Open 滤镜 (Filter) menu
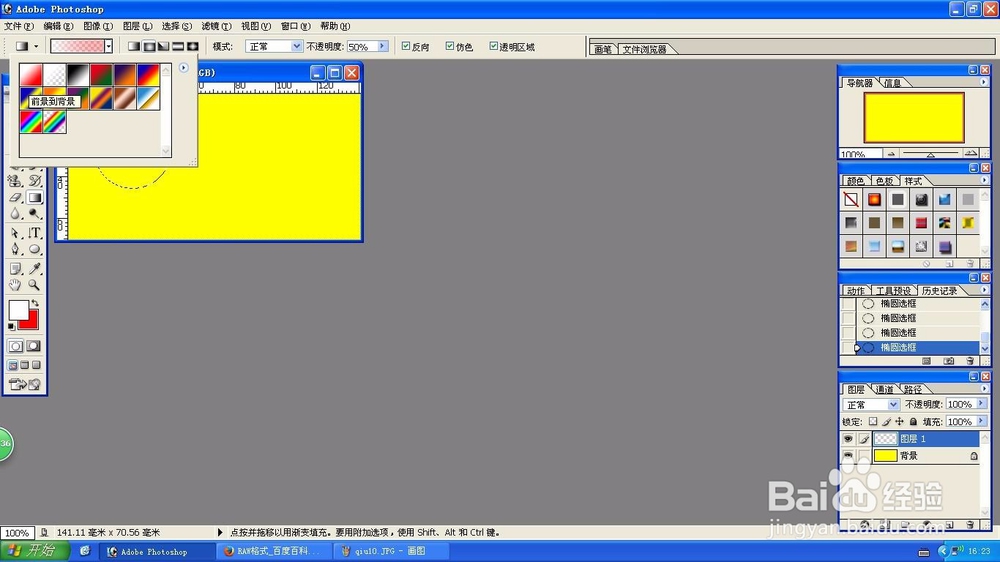 (216, 26)
